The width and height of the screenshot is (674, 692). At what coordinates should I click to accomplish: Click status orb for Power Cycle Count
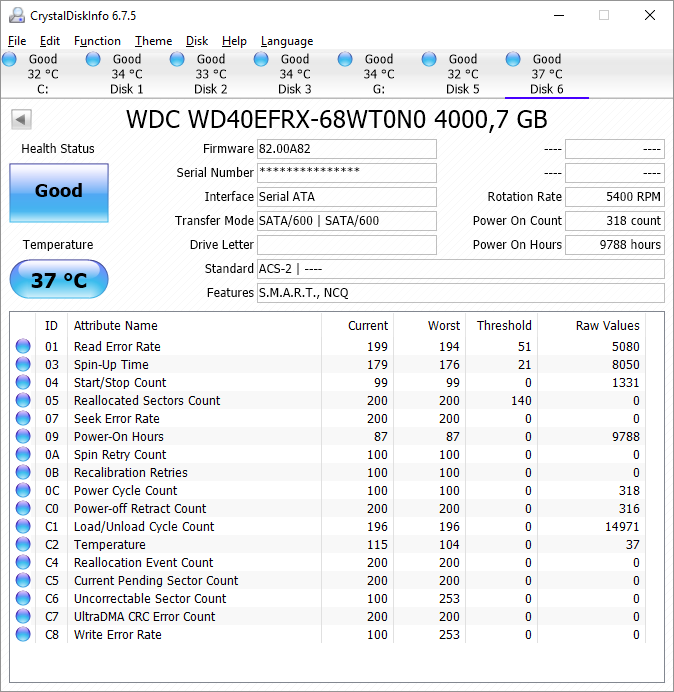(x=23, y=490)
